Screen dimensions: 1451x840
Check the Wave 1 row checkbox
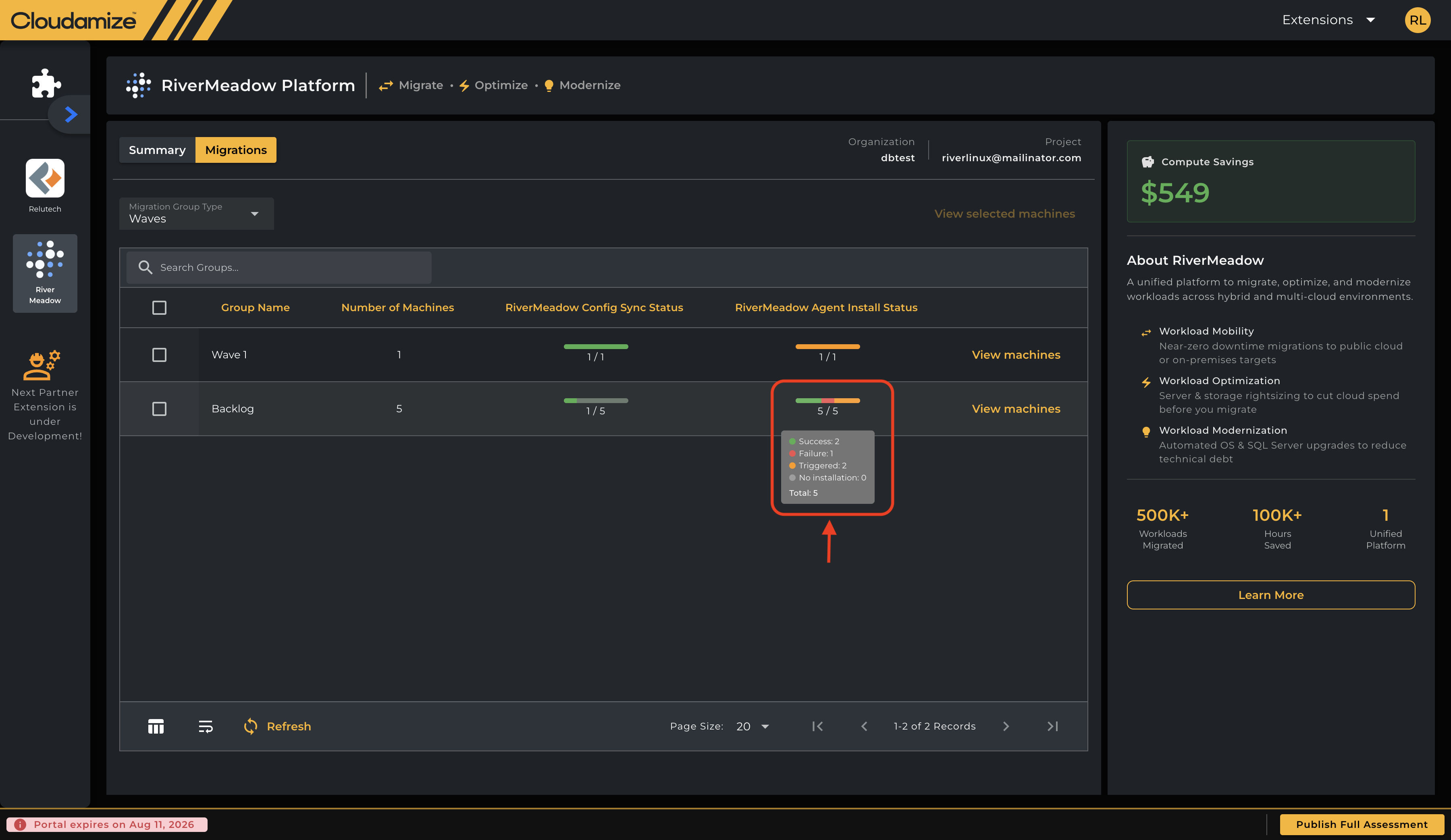click(160, 355)
